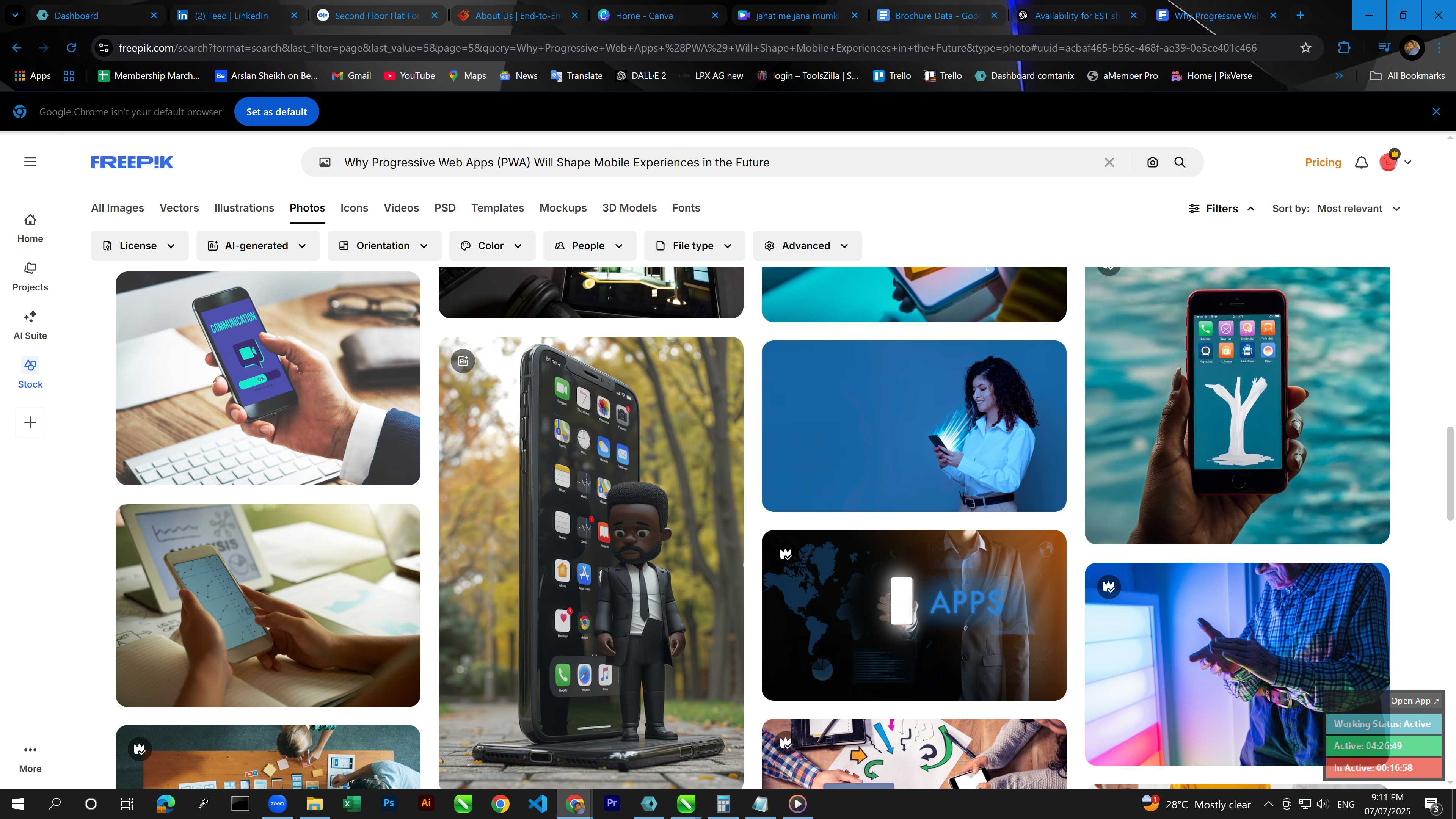Open the APPS world map photo

point(914,615)
